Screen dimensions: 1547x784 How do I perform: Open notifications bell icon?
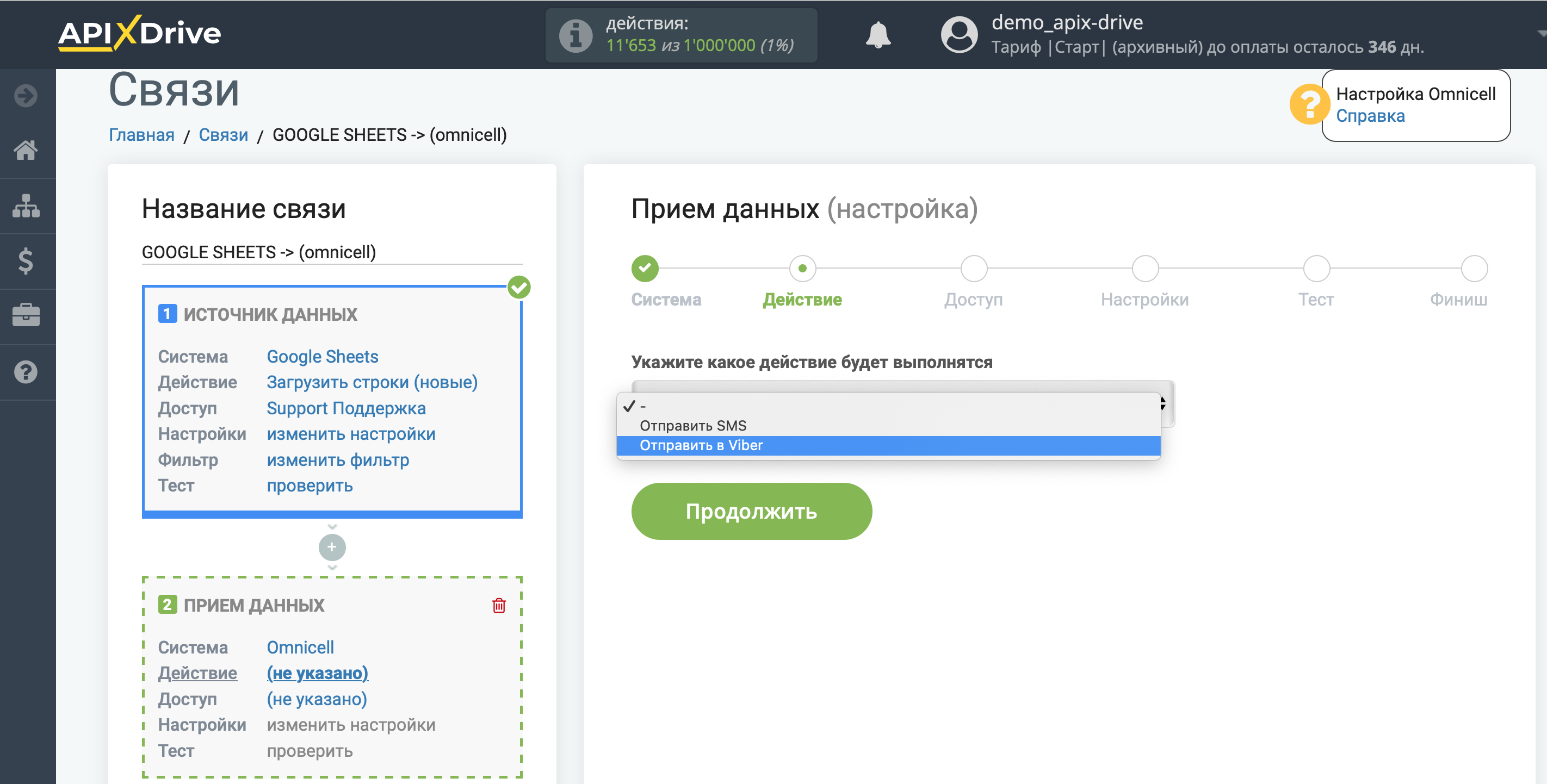click(x=878, y=35)
